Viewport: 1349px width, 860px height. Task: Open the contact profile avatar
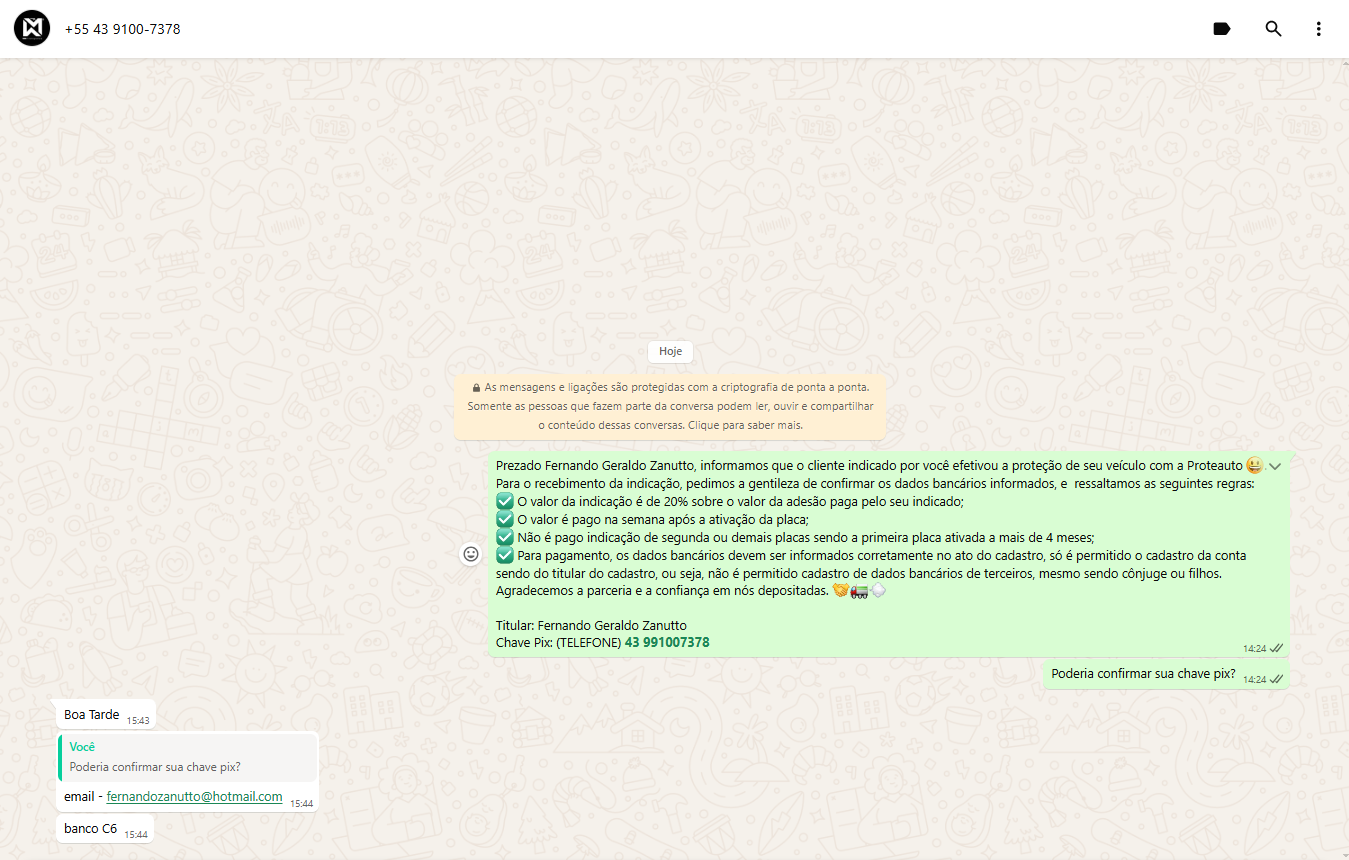pyautogui.click(x=32, y=29)
